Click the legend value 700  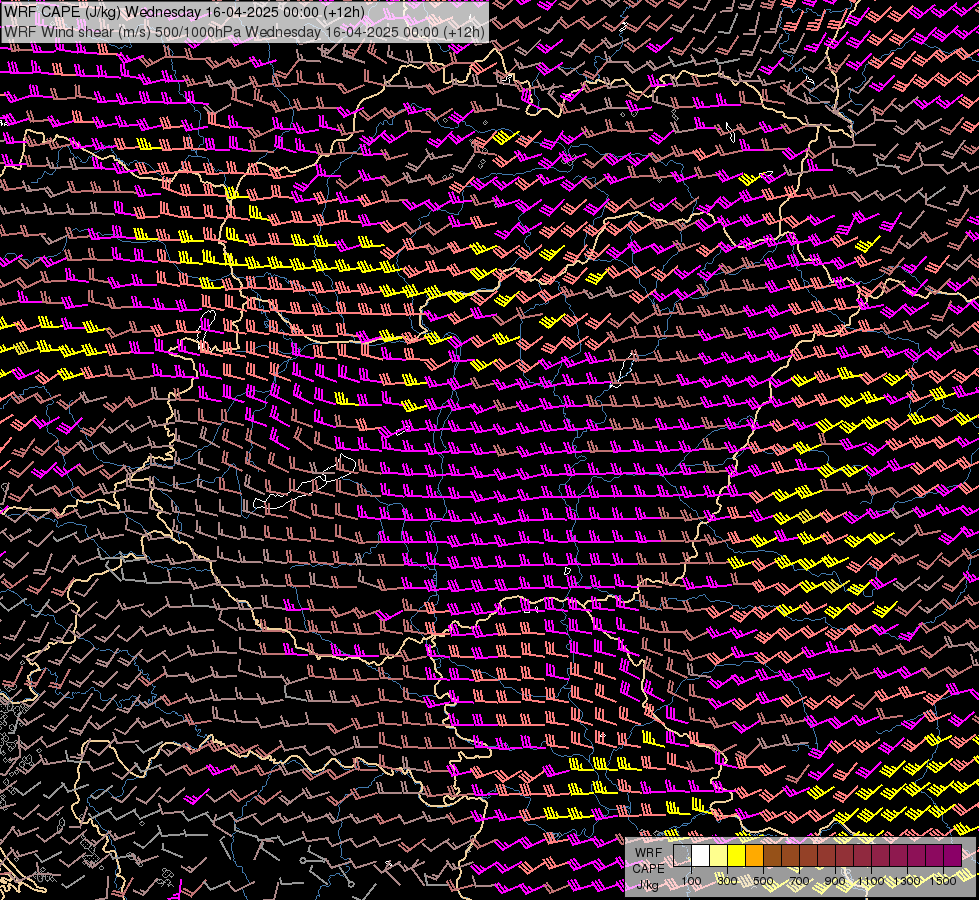[799, 881]
